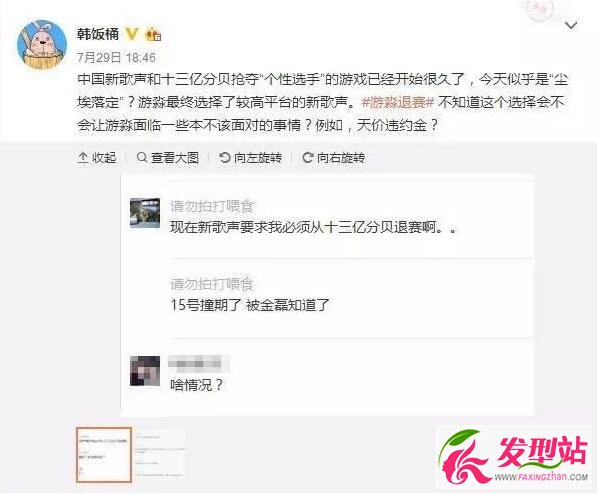Click the 查看大图 magnifier icon
Viewport: 597px width, 494px height.
[142, 157]
